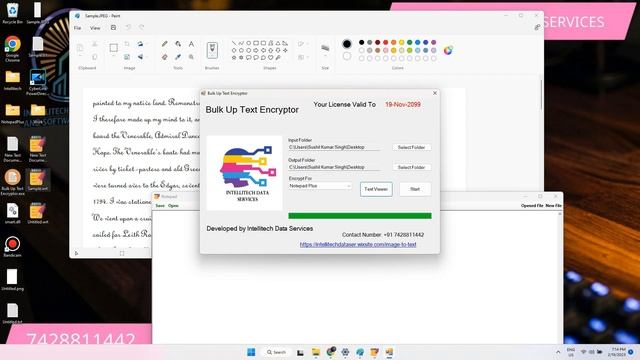640x360 pixels.
Task: Click Select Folder for Output Folder
Action: tap(411, 167)
